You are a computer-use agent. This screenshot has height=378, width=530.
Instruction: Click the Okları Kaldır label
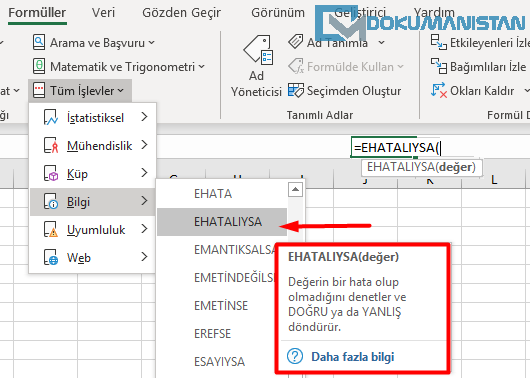[482, 91]
